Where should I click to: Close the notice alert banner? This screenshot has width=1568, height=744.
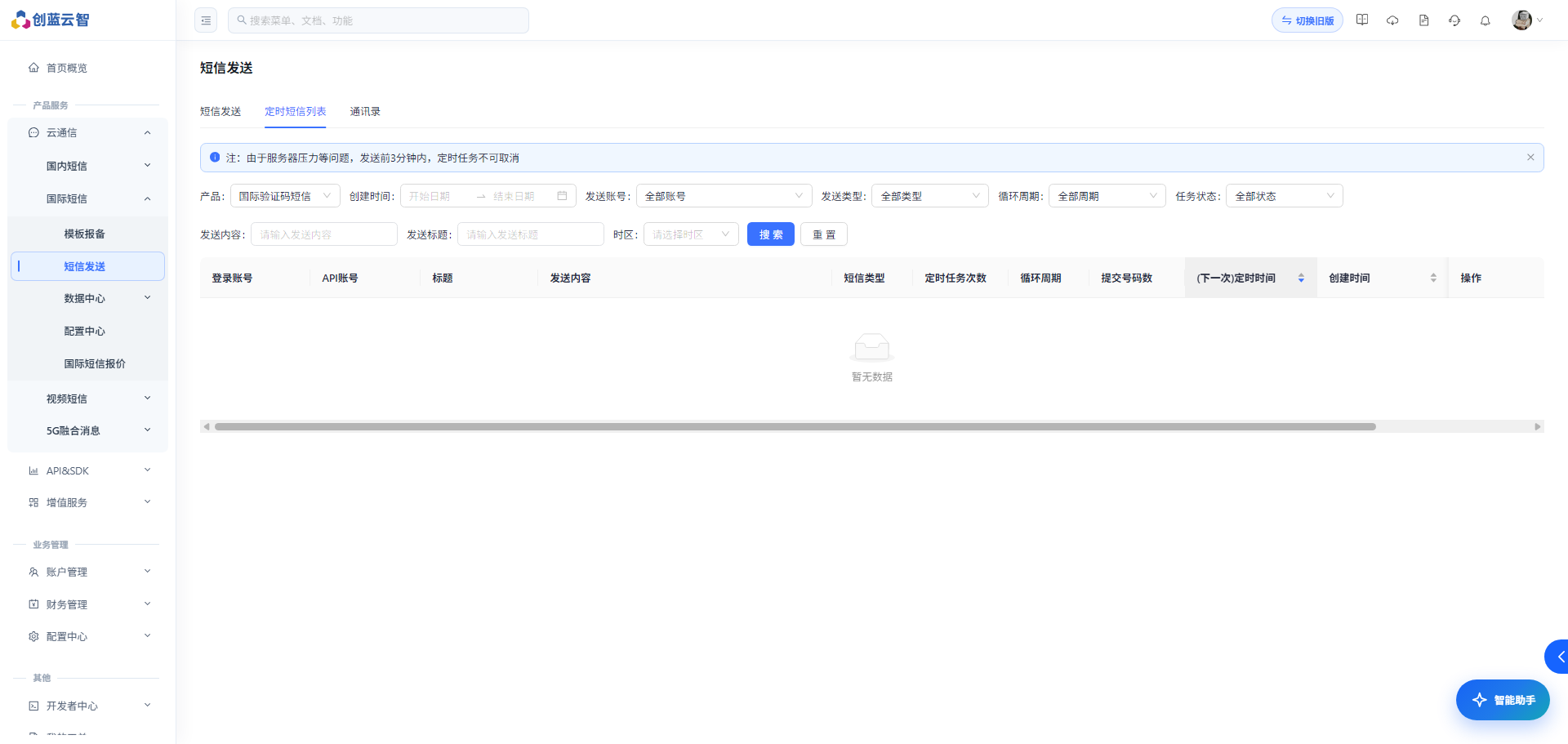[x=1530, y=158]
